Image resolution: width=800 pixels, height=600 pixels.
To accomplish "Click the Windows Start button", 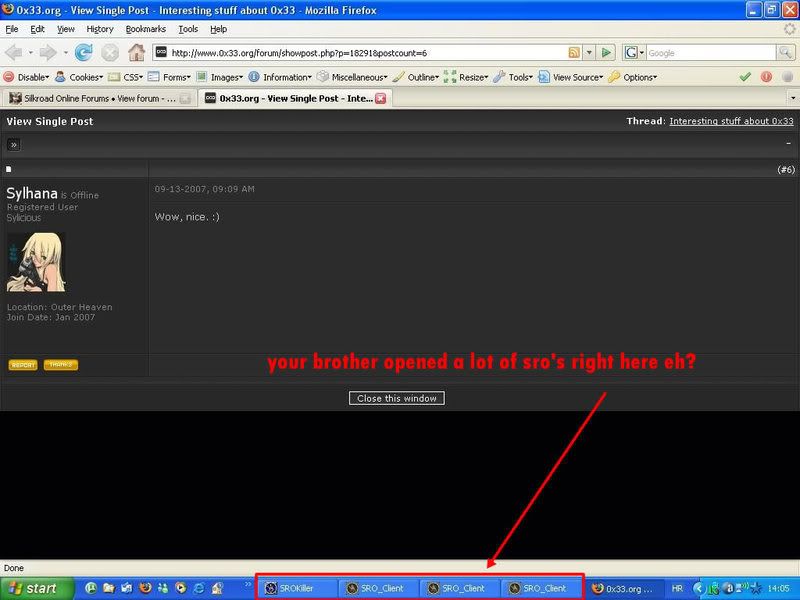I will [37, 588].
